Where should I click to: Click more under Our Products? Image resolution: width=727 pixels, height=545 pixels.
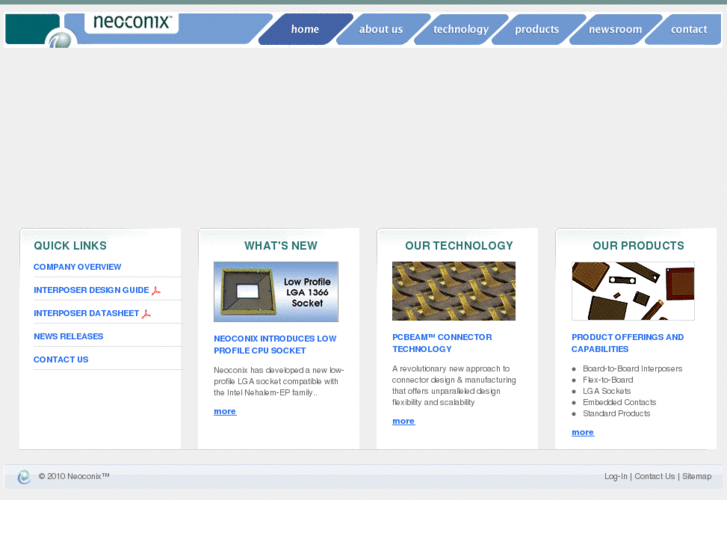click(582, 432)
